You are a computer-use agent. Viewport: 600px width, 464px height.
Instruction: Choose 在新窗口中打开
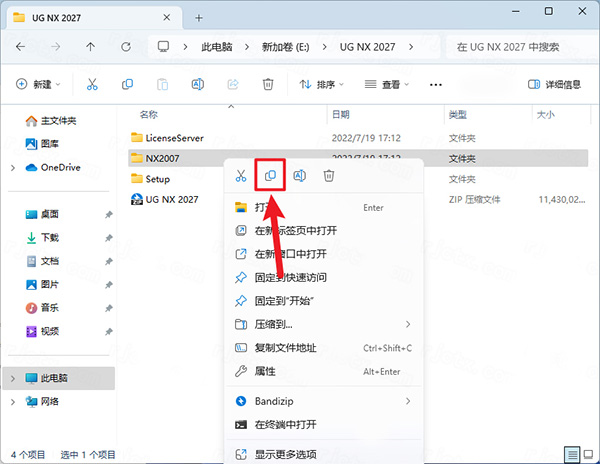pyautogui.click(x=324, y=254)
